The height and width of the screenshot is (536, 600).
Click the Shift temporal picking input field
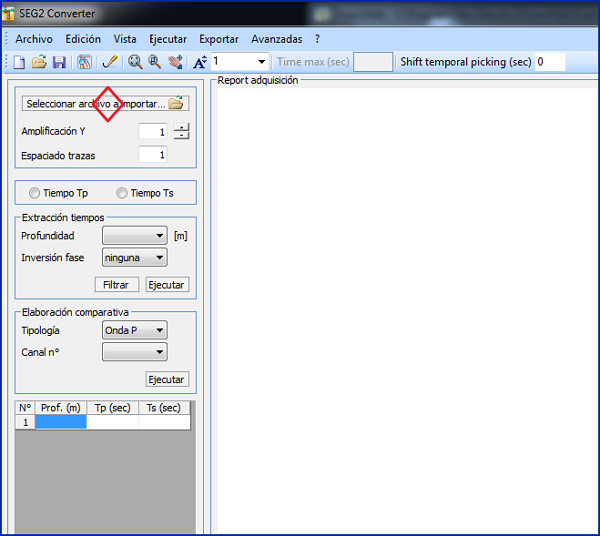point(549,62)
